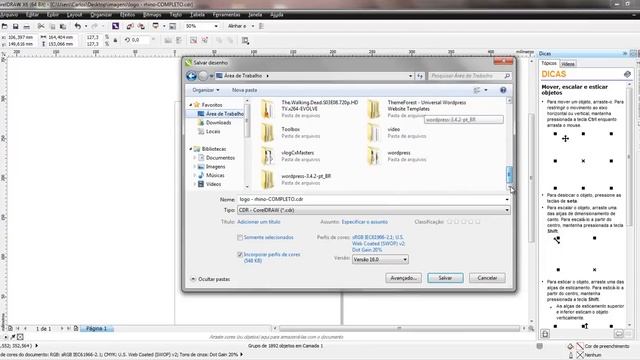
Task: Click the refresh icon beside address bar
Action: pyautogui.click(x=420, y=76)
